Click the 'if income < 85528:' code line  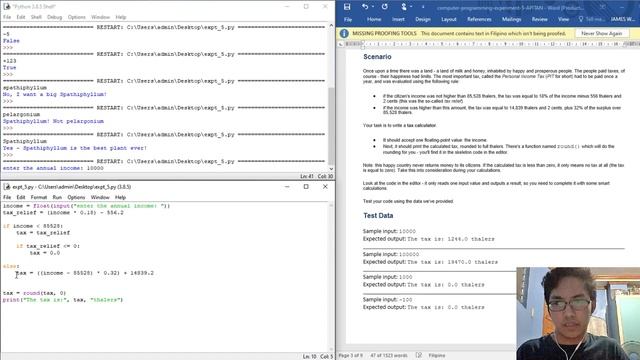point(33,226)
